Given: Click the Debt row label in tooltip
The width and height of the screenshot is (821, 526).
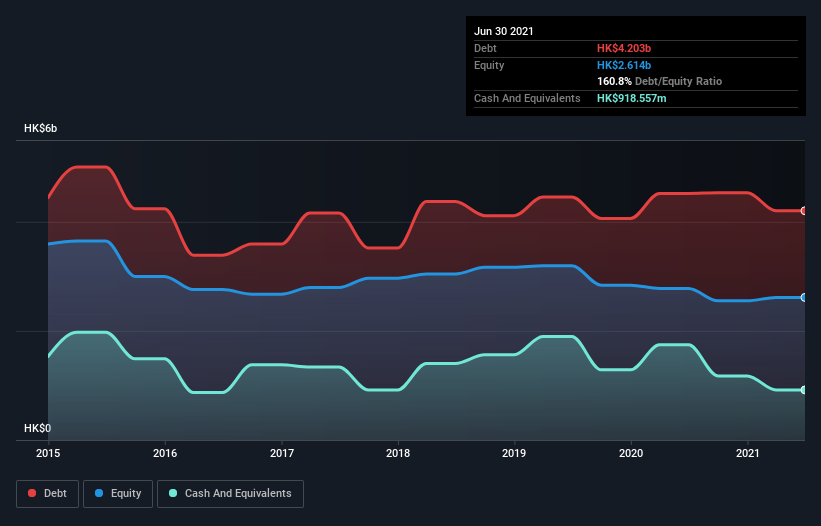Looking at the screenshot, I should pos(485,48).
